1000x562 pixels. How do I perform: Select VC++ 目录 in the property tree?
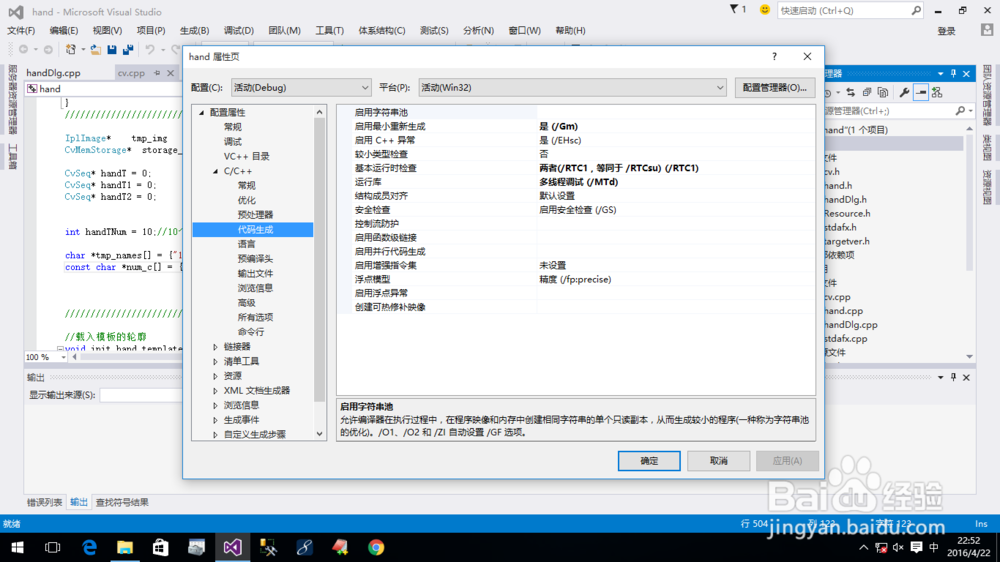coord(246,156)
